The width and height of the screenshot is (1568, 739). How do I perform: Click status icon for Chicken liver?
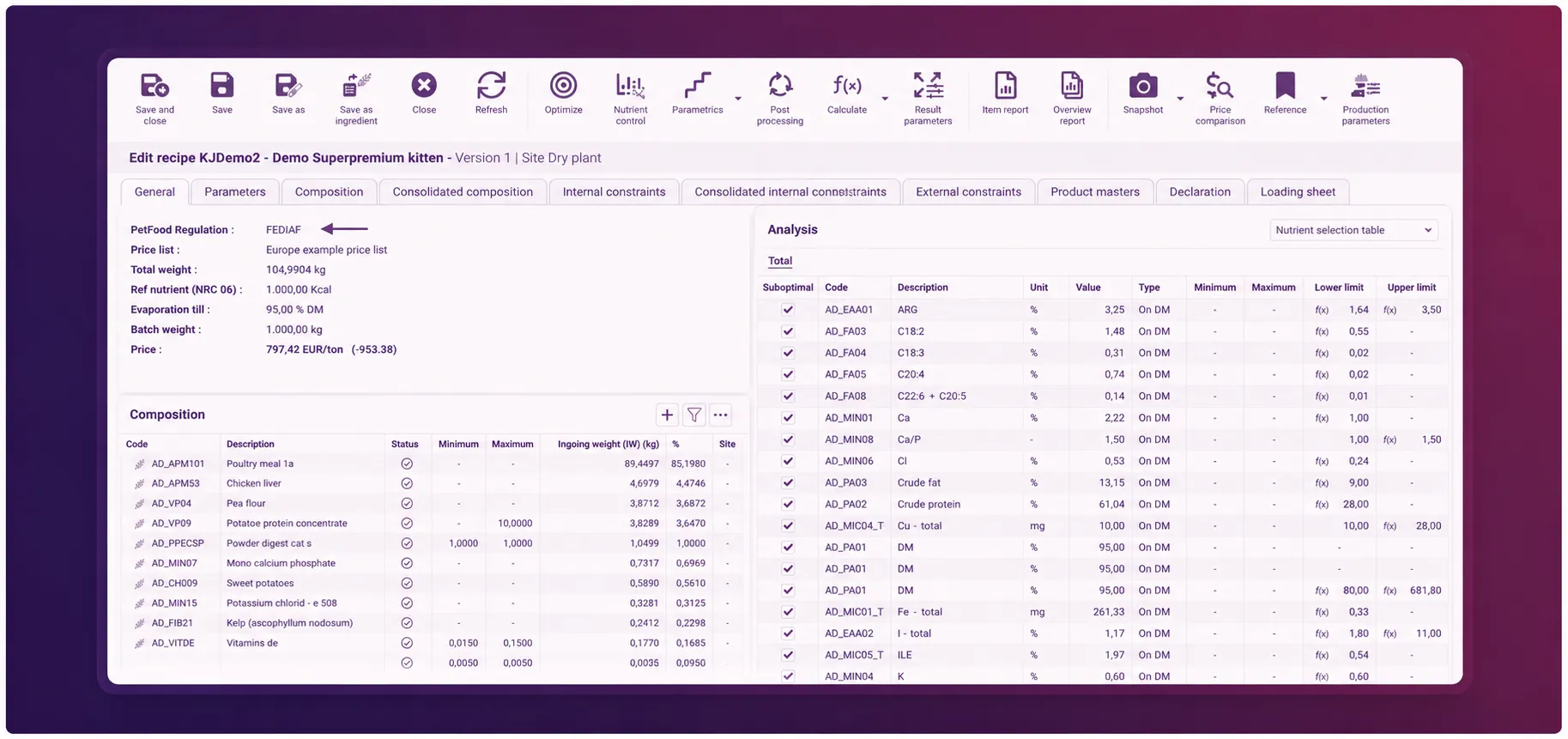point(407,484)
